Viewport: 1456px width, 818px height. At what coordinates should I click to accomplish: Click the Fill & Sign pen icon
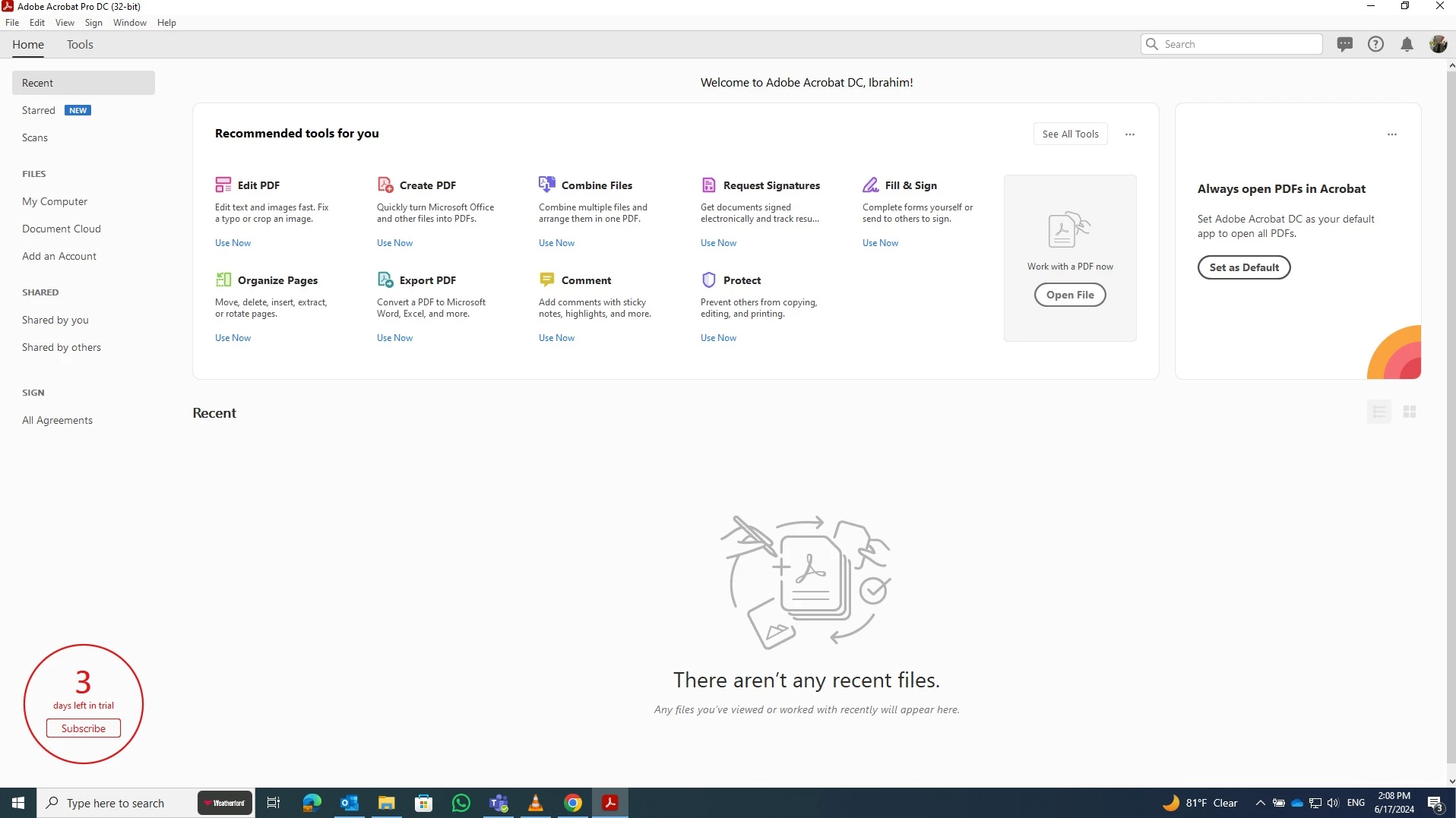(x=871, y=185)
